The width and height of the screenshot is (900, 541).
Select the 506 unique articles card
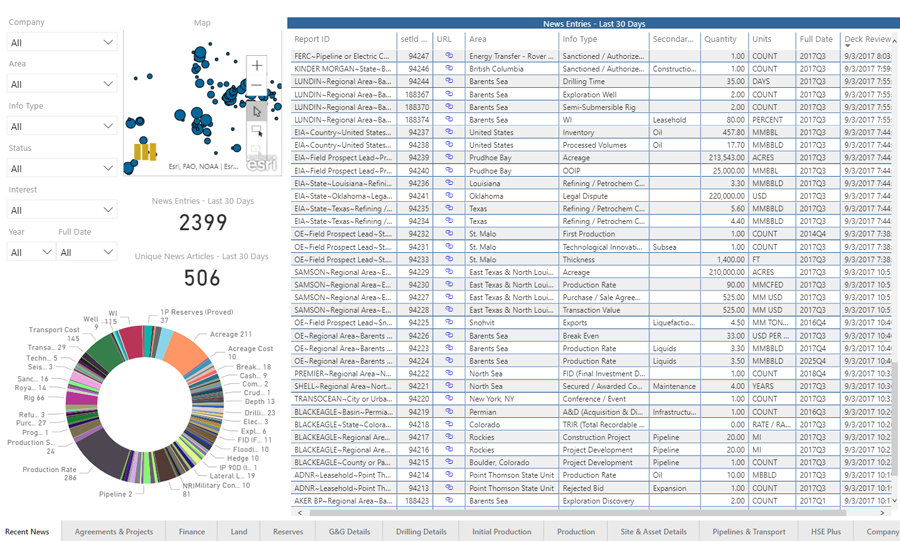[x=201, y=278]
